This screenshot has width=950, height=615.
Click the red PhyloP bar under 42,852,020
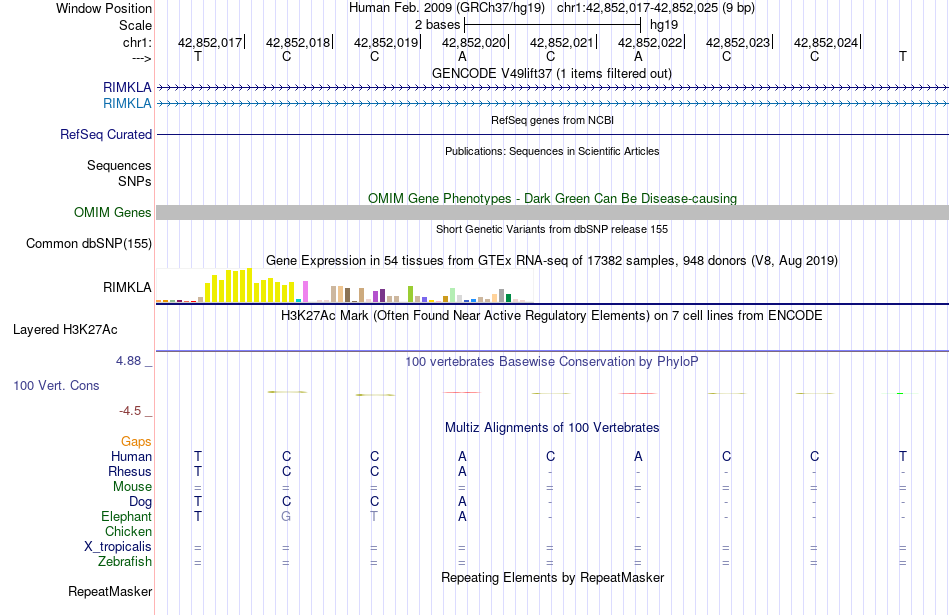point(462,393)
